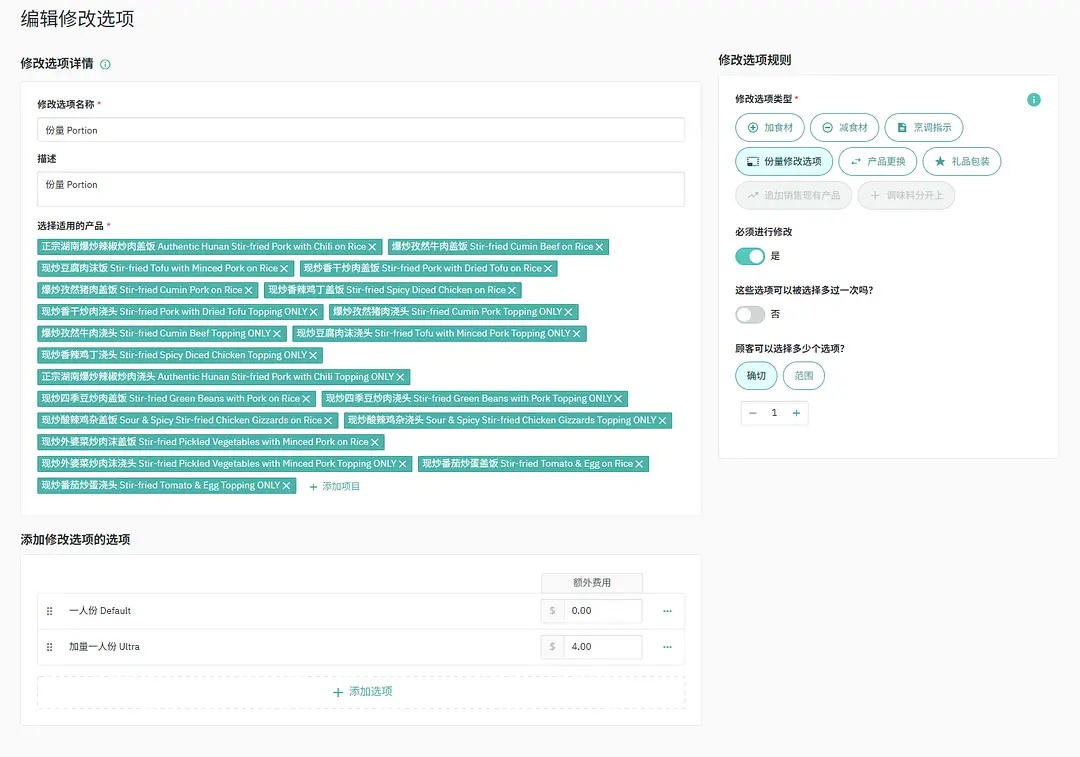The image size is (1080, 757).
Task: Choose the 礼品包装 modifier type
Action: pyautogui.click(x=961, y=161)
